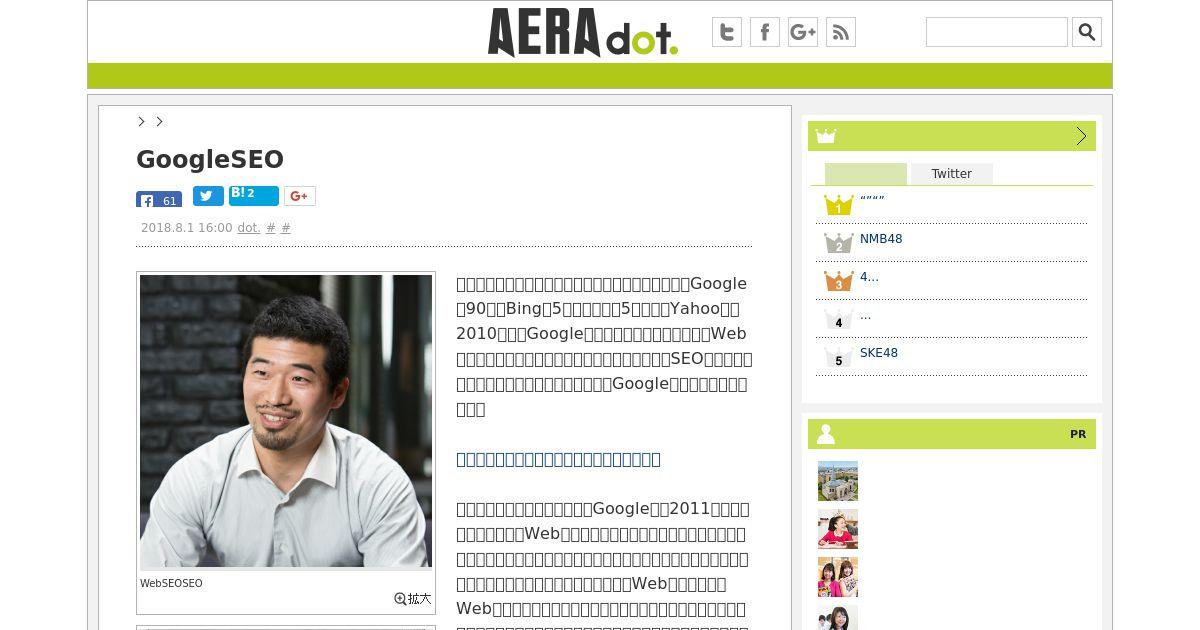The width and height of the screenshot is (1200, 630).
Task: Open the RSS feed icon in header
Action: [x=841, y=32]
